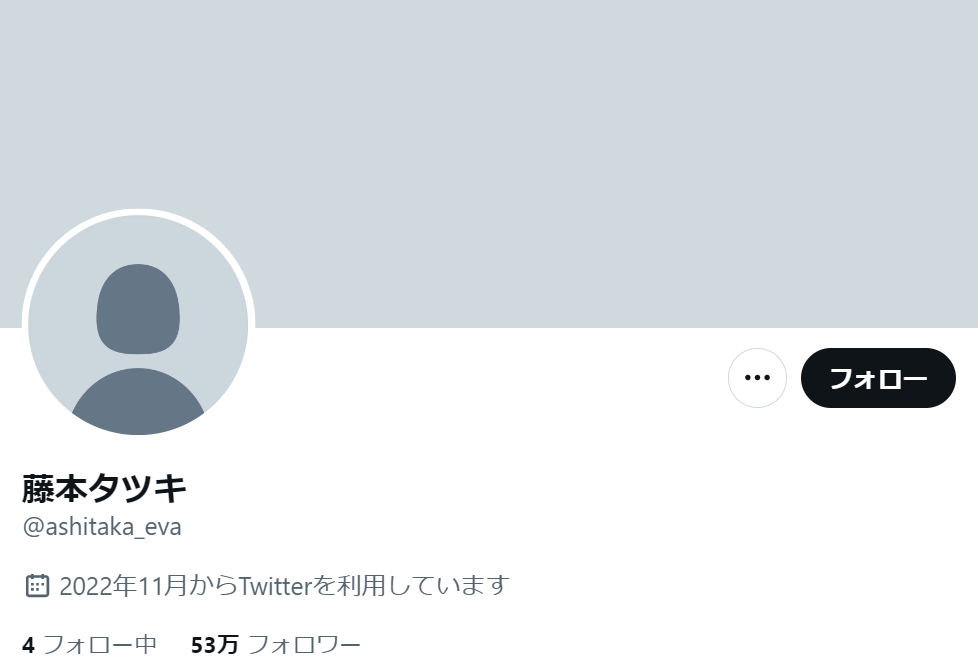Follow 藤本タツキ with the フォロー button
Image resolution: width=978 pixels, height=670 pixels.
click(x=878, y=378)
